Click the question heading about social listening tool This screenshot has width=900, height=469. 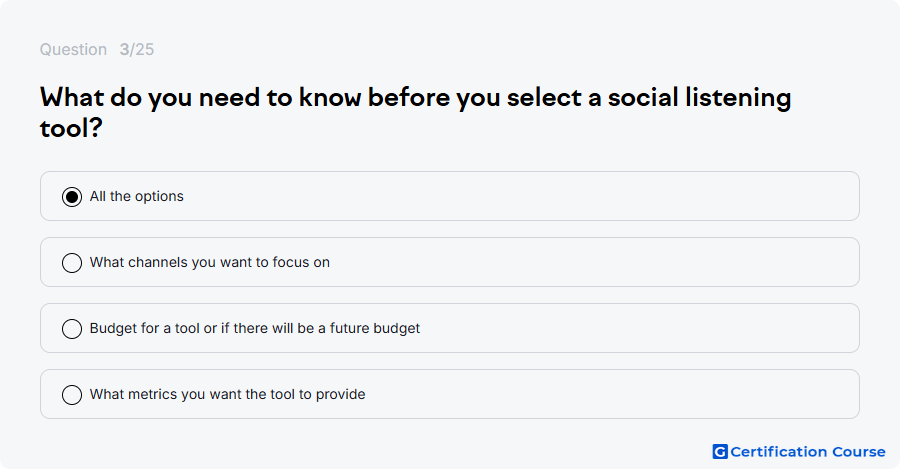(416, 113)
